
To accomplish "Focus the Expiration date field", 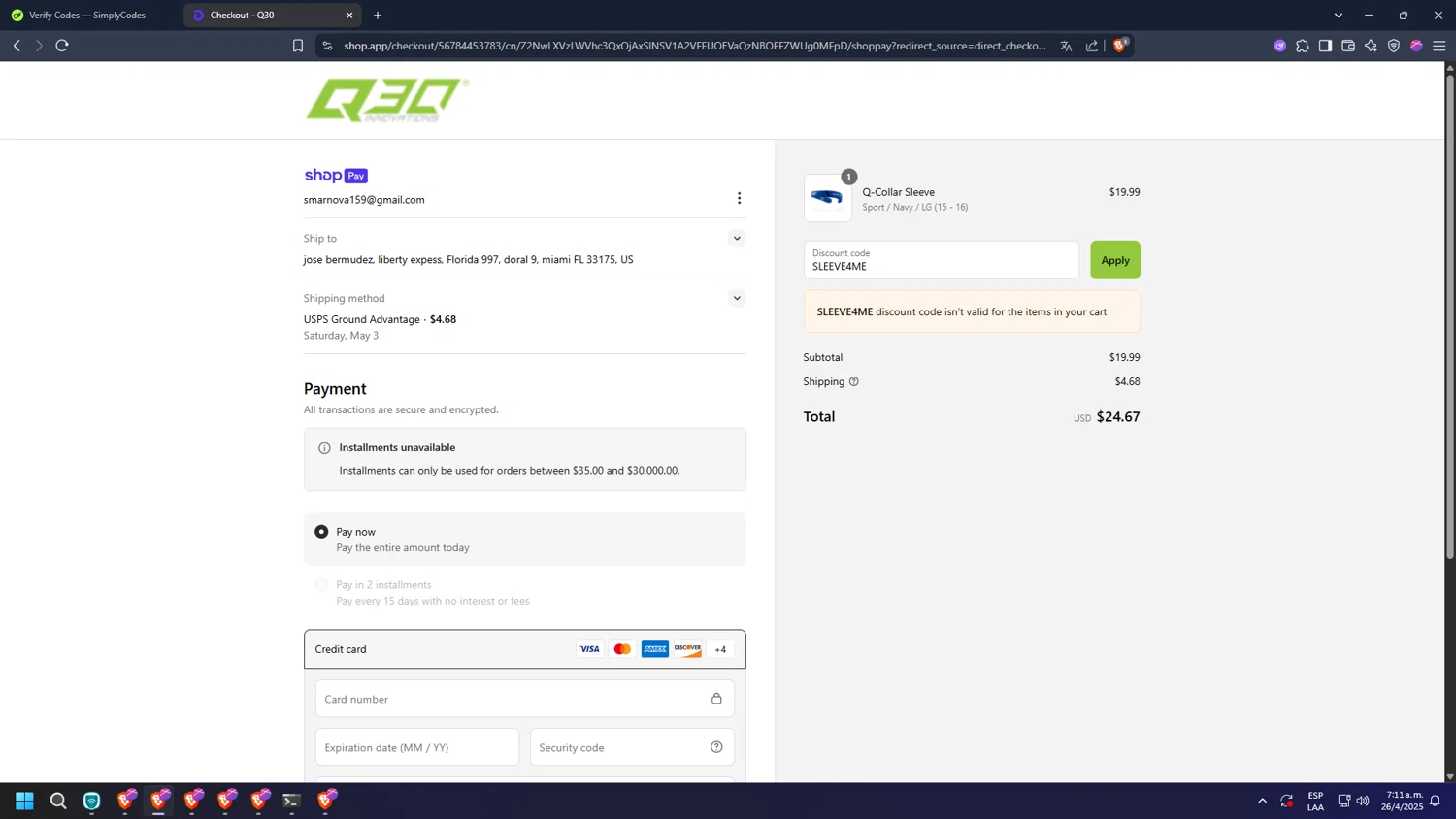I will [x=416, y=747].
